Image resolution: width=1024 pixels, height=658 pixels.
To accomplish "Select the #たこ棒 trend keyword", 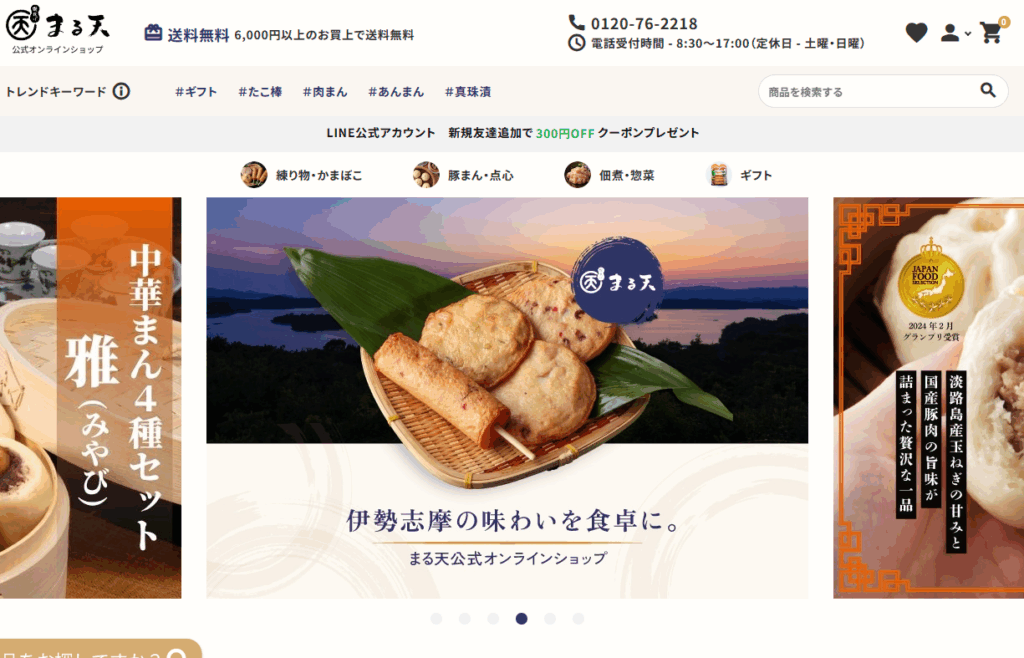I will point(260,92).
